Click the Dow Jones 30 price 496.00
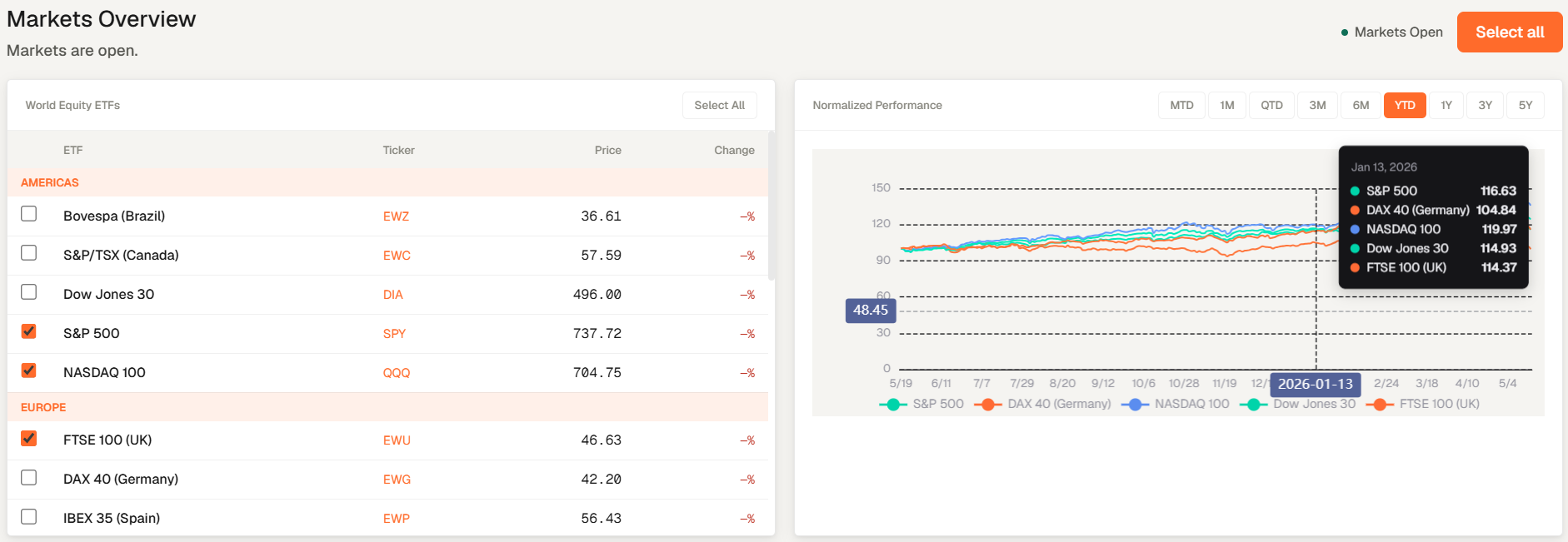Viewport: 1568px width, 542px height. tap(597, 295)
